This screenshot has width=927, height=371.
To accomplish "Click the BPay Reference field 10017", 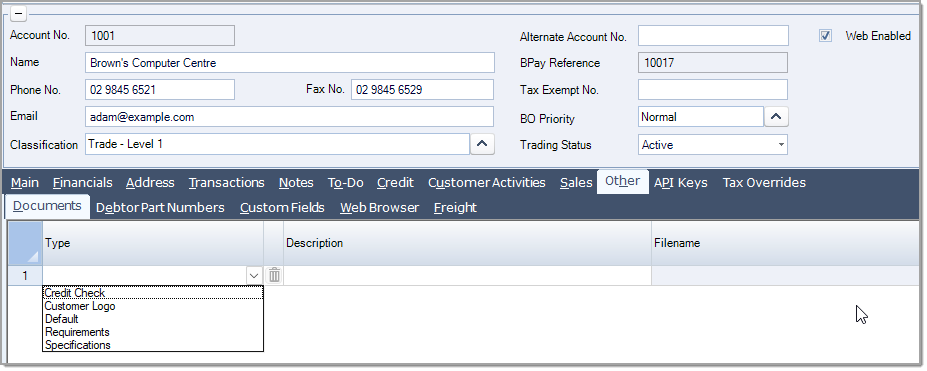I will (x=713, y=63).
